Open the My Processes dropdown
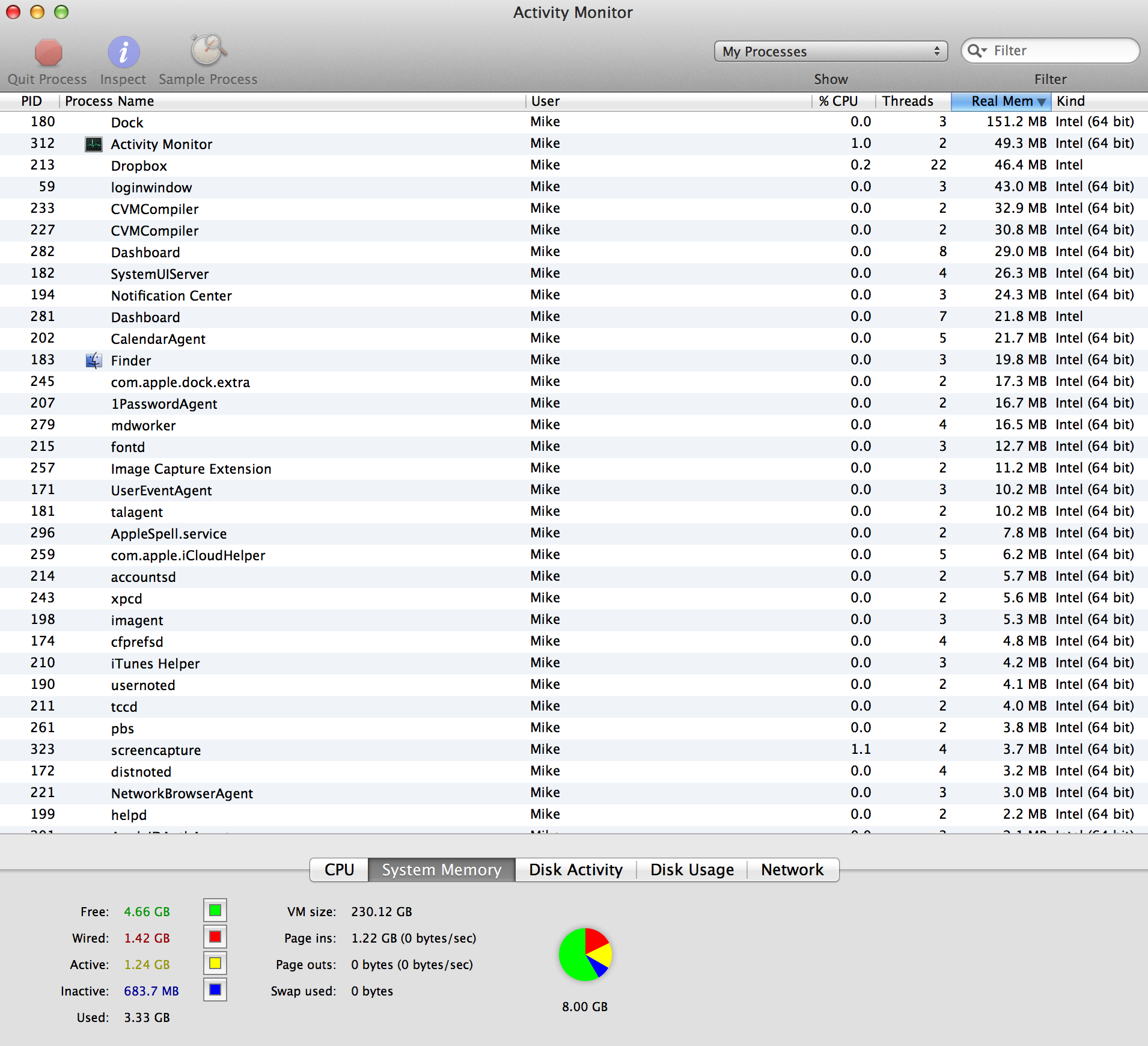1148x1046 pixels. tap(831, 52)
